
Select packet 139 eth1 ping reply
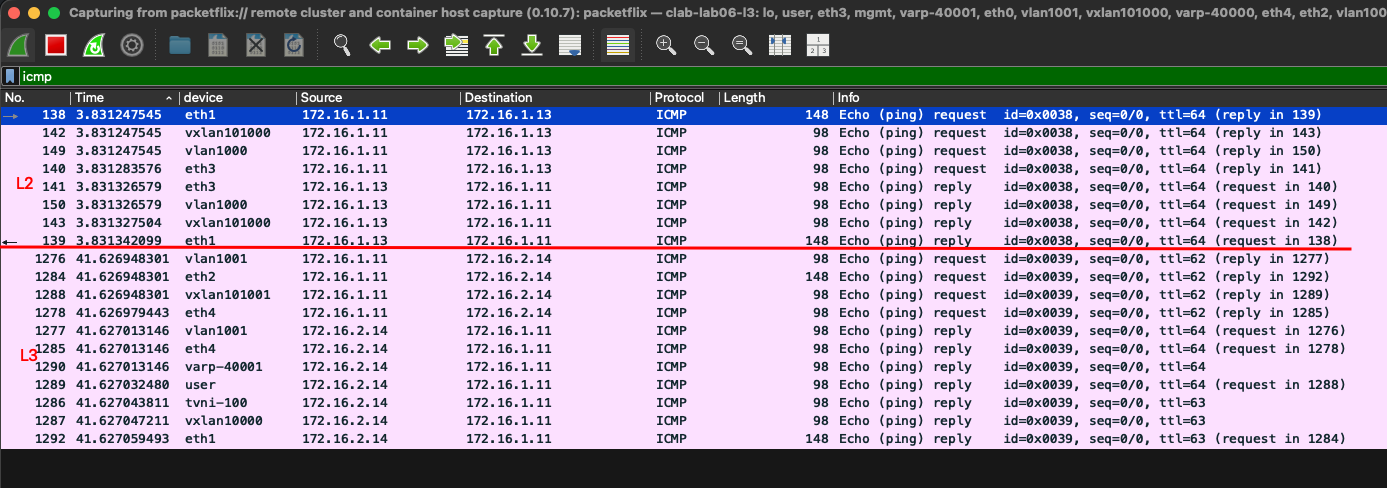click(x=600, y=241)
